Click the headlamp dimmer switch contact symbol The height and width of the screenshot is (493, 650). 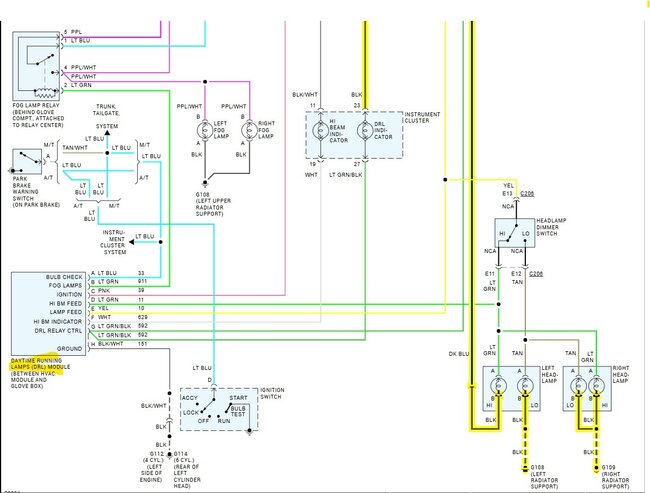click(514, 233)
